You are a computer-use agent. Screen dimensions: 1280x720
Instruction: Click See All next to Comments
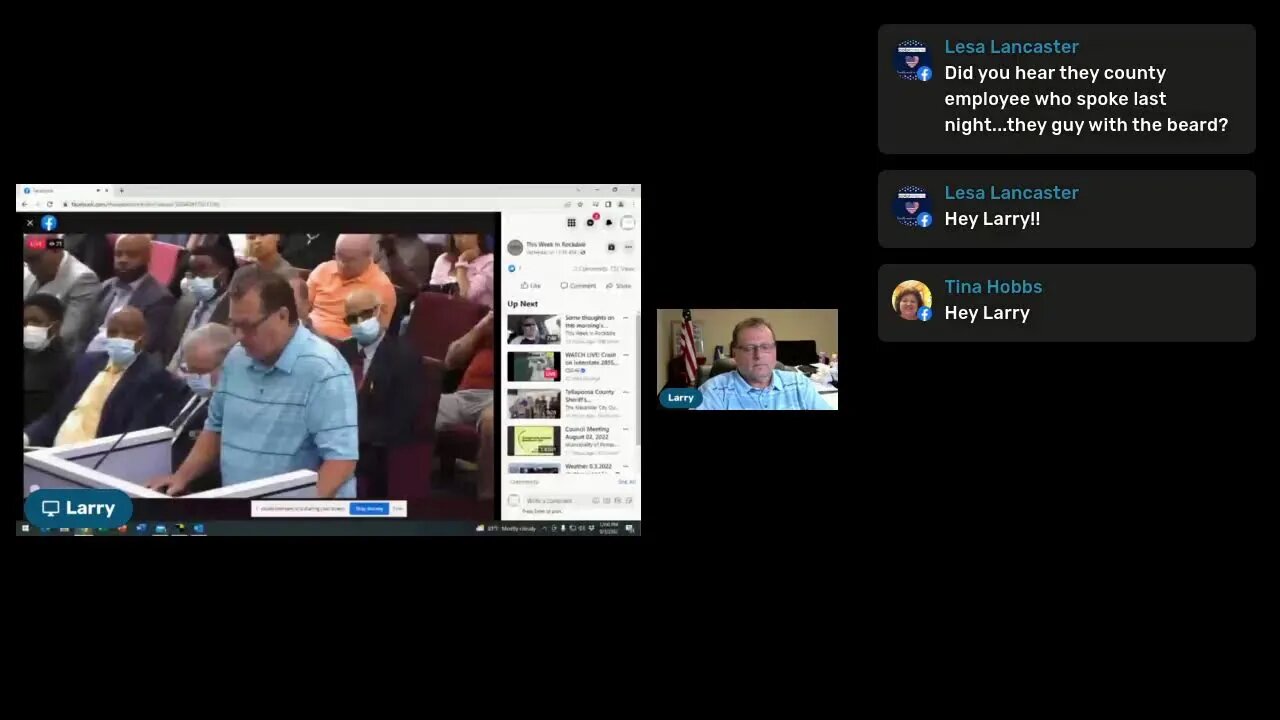(626, 482)
